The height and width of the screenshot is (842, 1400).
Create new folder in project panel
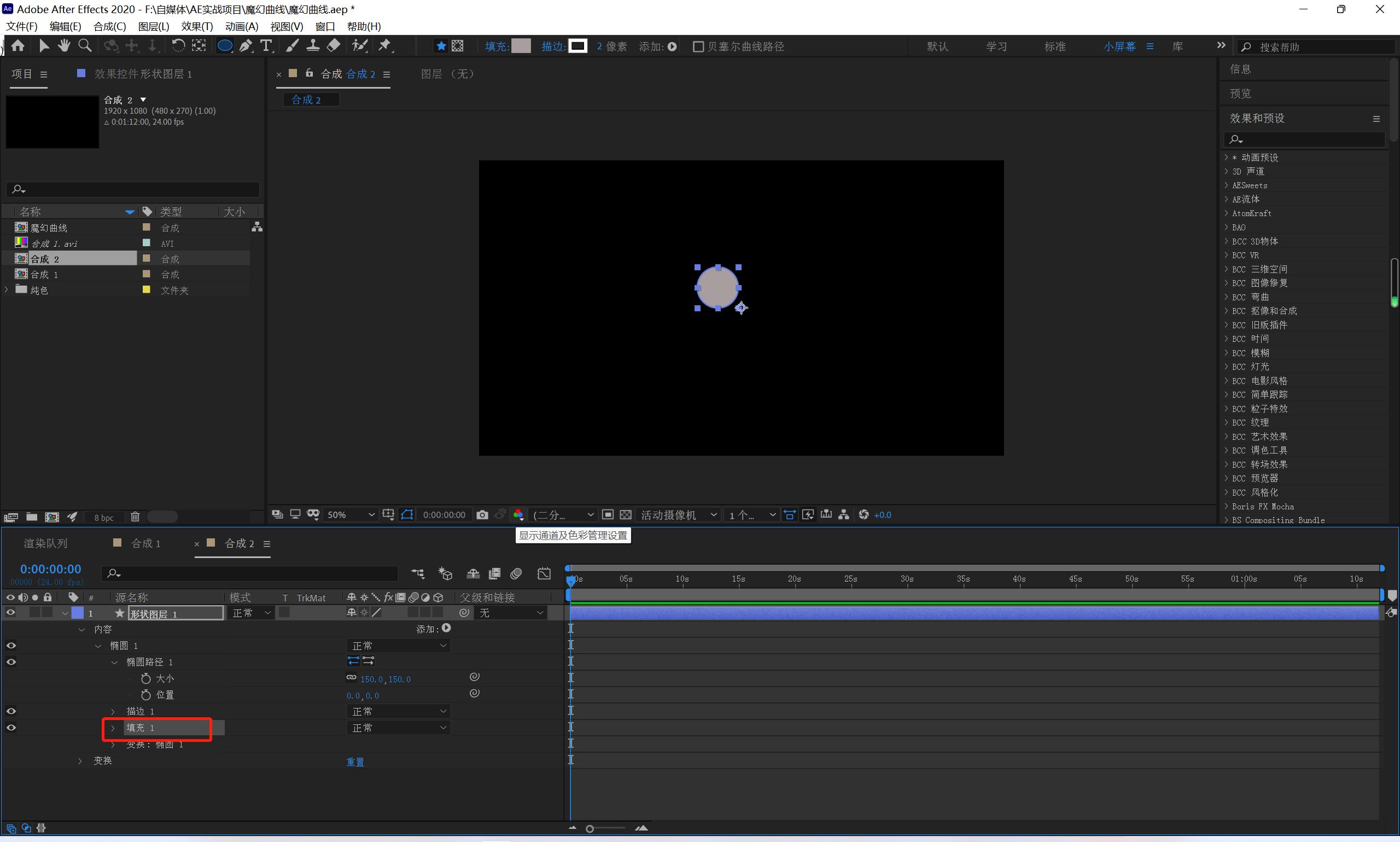[x=32, y=517]
